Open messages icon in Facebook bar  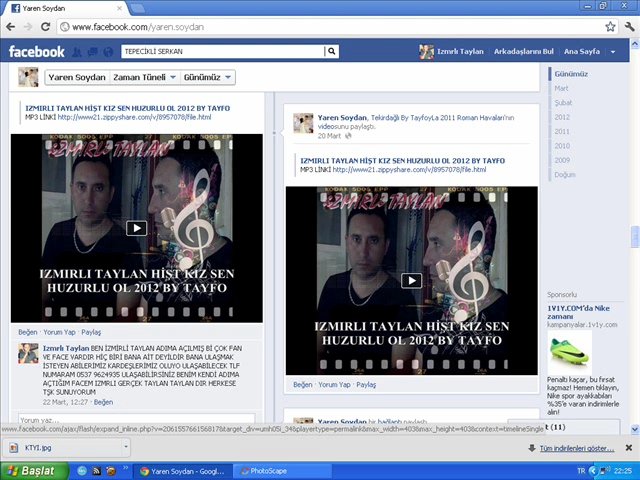click(93, 52)
